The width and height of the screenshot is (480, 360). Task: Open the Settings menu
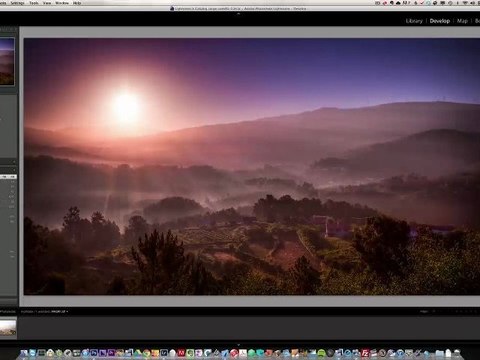coord(17,3)
